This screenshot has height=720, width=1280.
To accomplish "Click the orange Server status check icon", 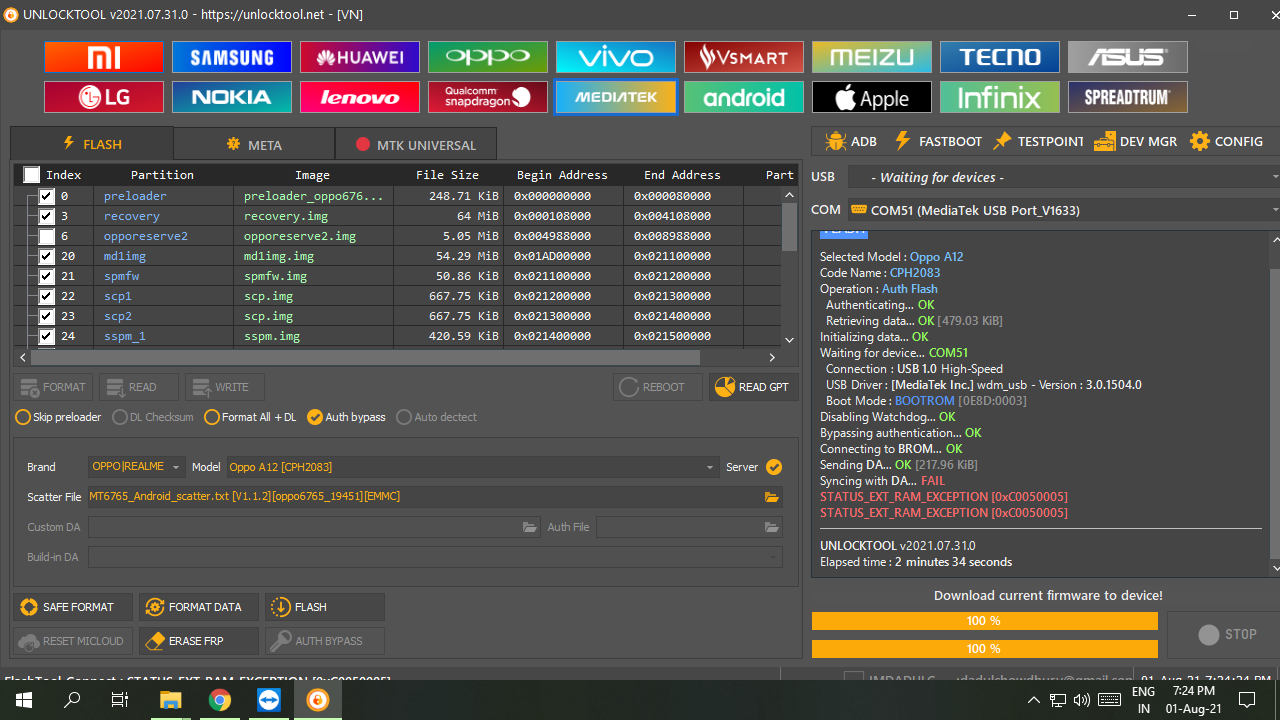I will [x=774, y=467].
